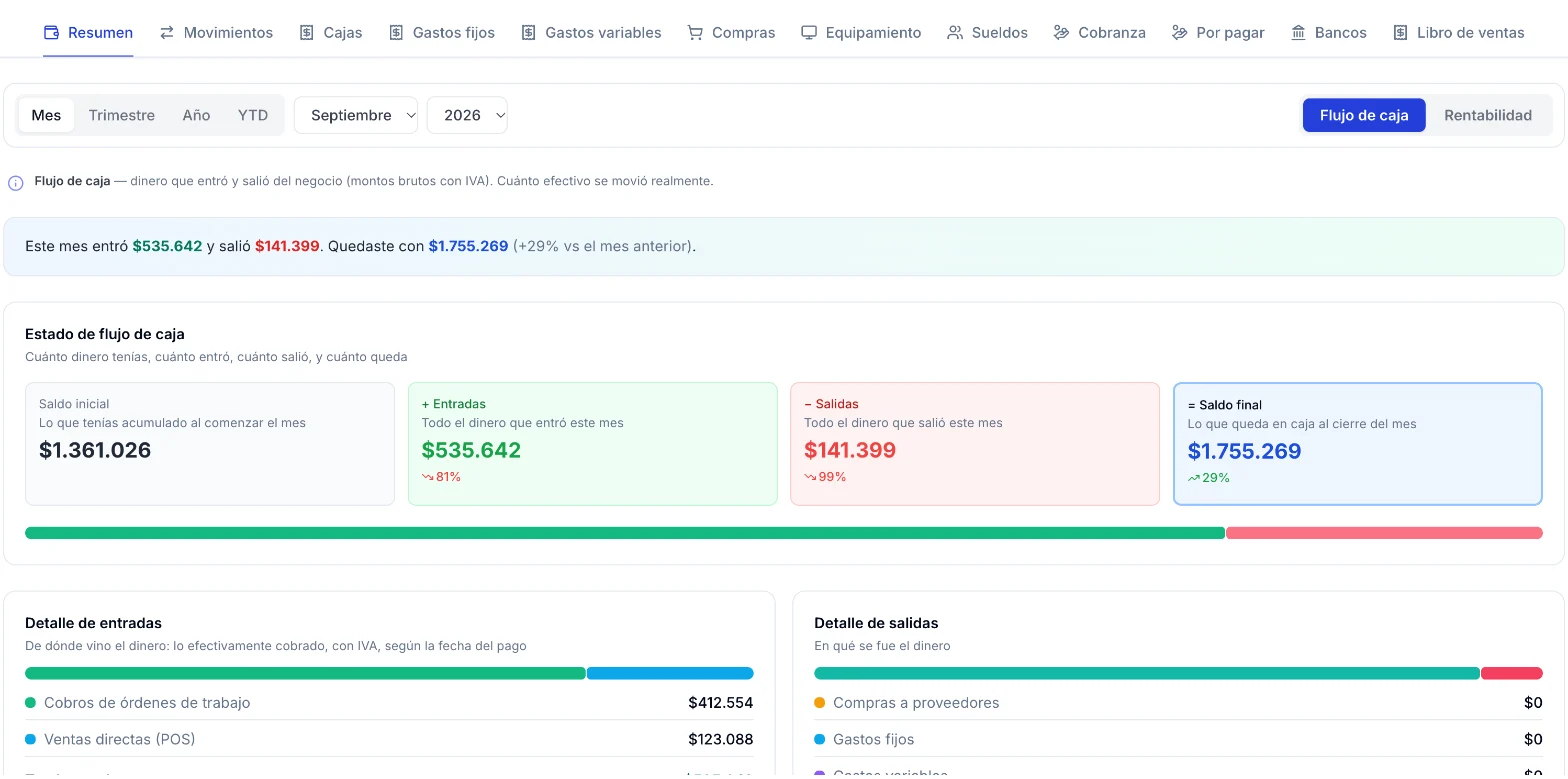
Task: Select the Trimestre period option
Action: (122, 115)
